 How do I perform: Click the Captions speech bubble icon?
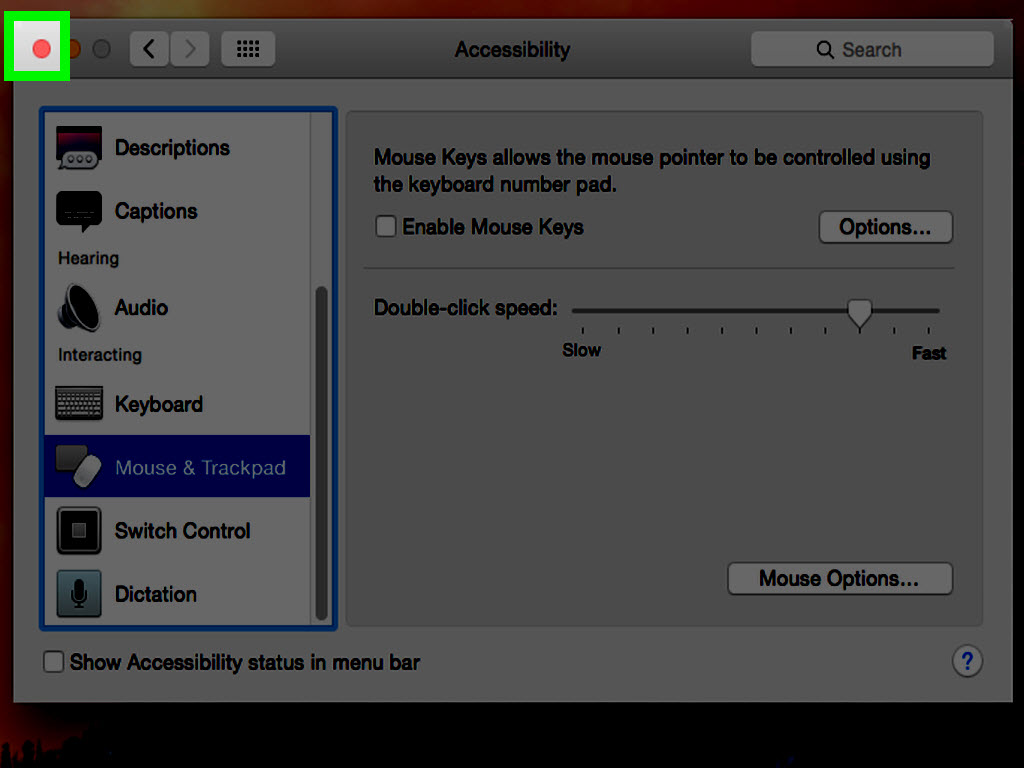pyautogui.click(x=79, y=211)
